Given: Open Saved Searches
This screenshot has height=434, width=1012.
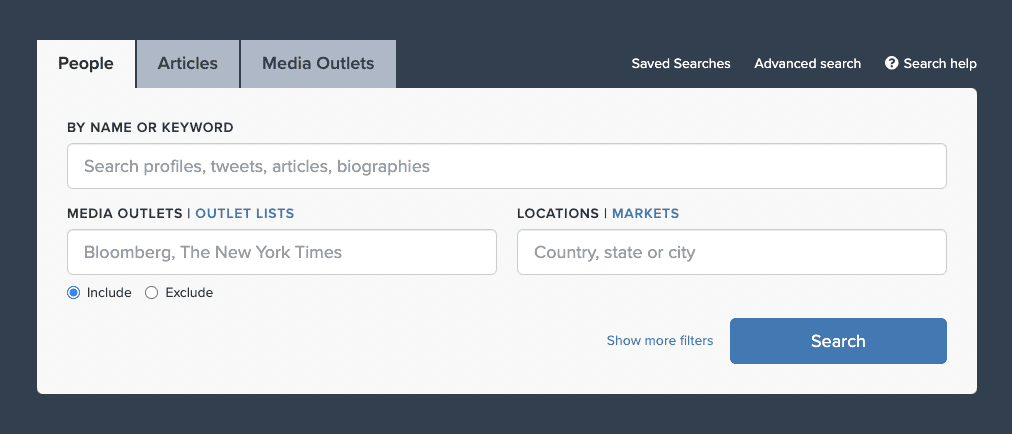Looking at the screenshot, I should 681,63.
